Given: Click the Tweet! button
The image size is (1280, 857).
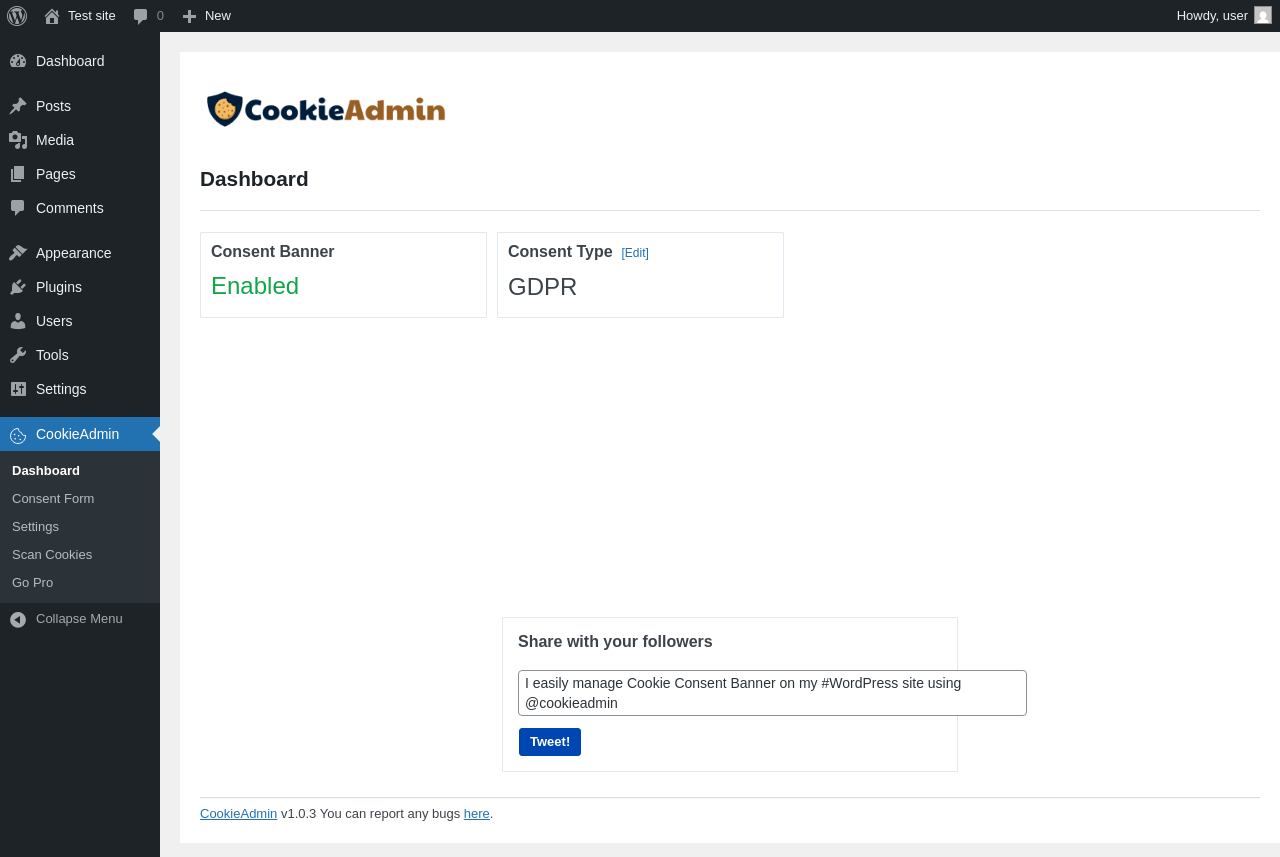Looking at the screenshot, I should (550, 742).
